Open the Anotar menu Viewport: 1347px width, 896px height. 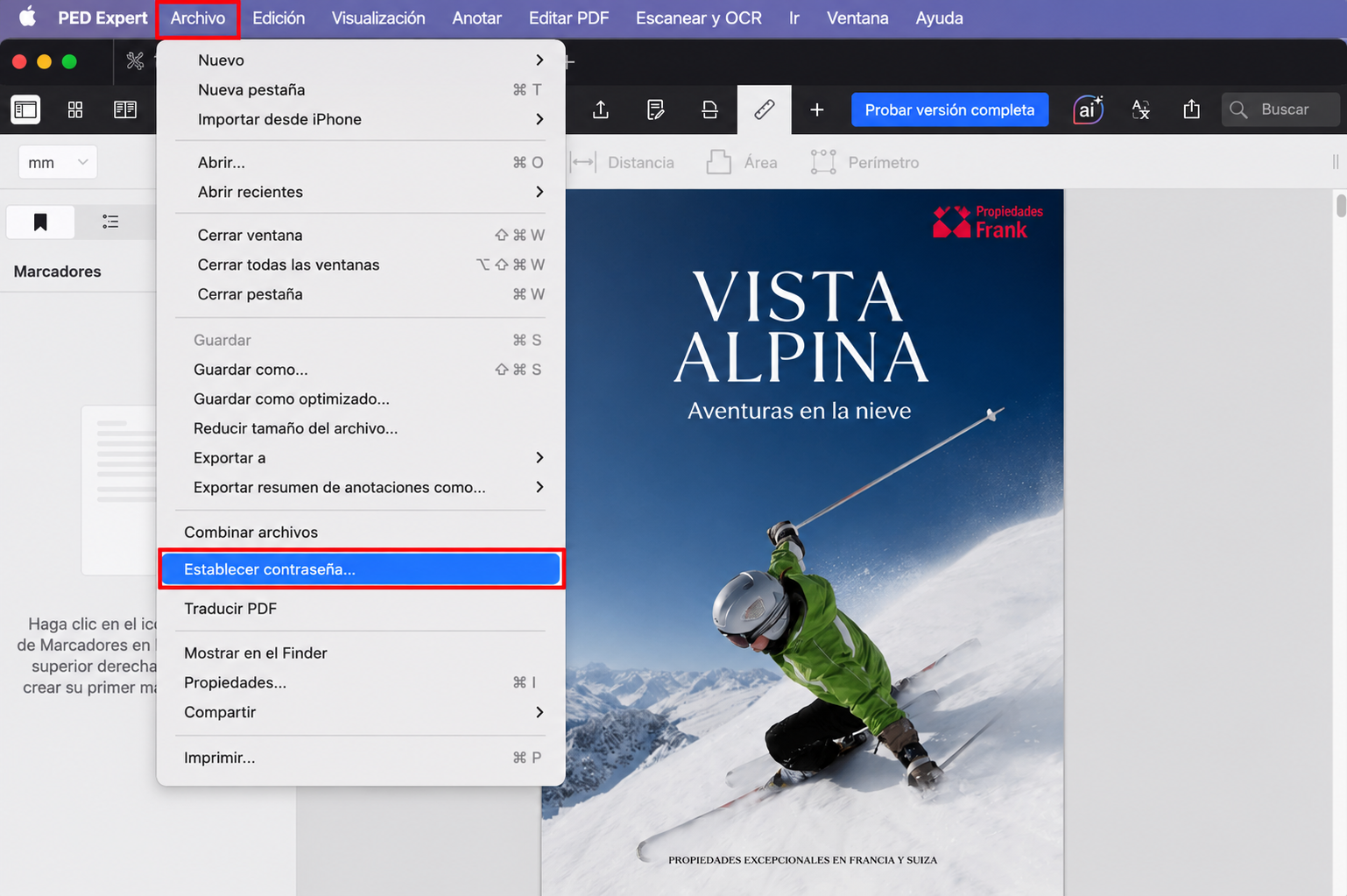(x=476, y=18)
